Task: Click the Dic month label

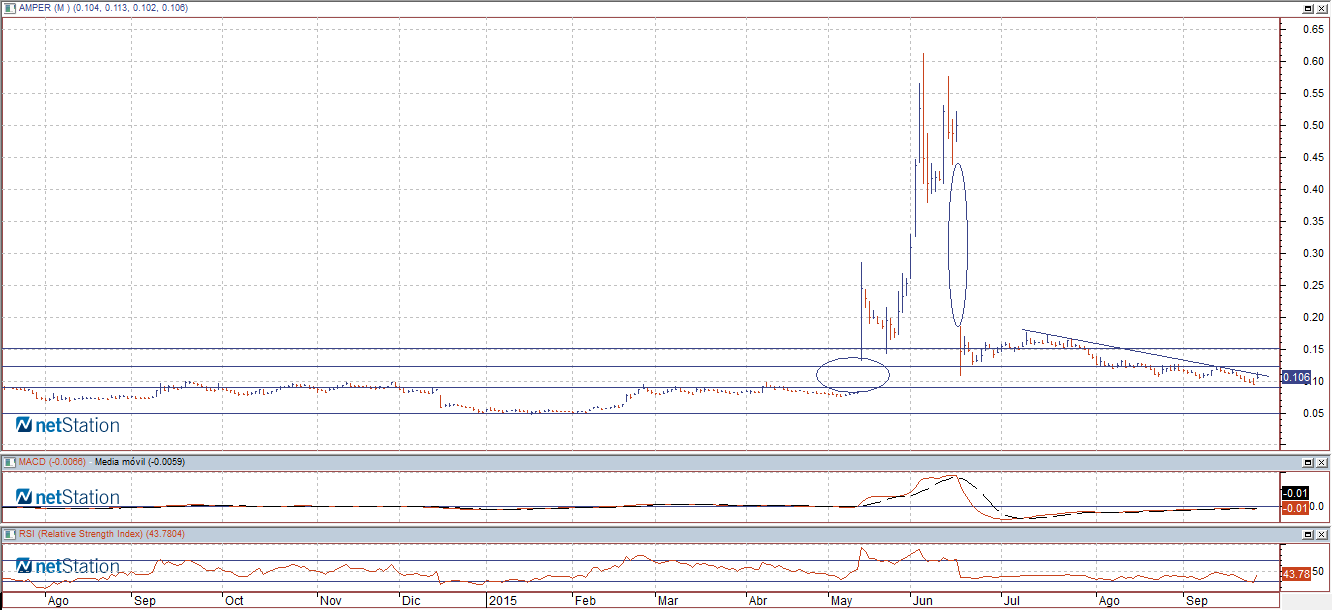Action: click(x=411, y=602)
